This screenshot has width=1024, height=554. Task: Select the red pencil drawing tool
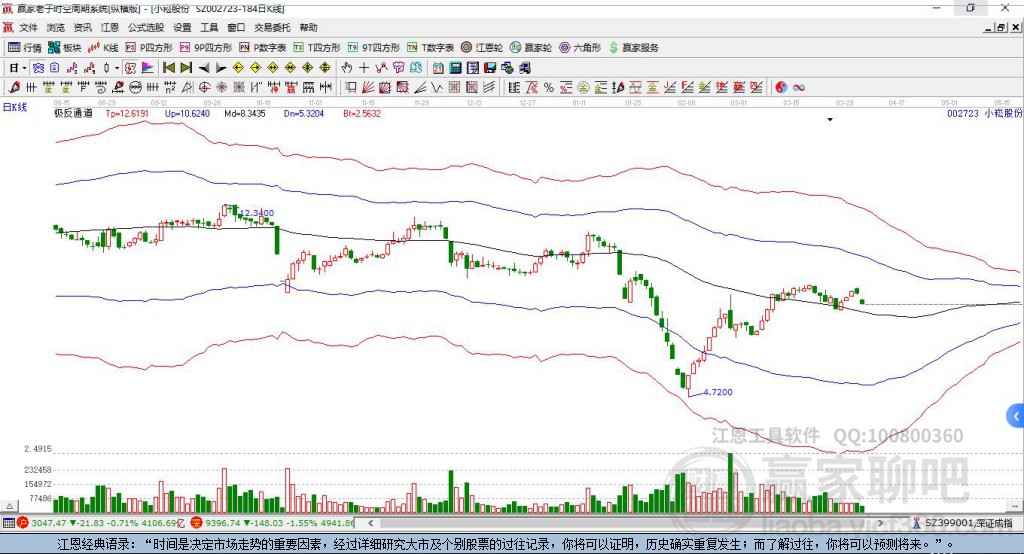pos(14,87)
